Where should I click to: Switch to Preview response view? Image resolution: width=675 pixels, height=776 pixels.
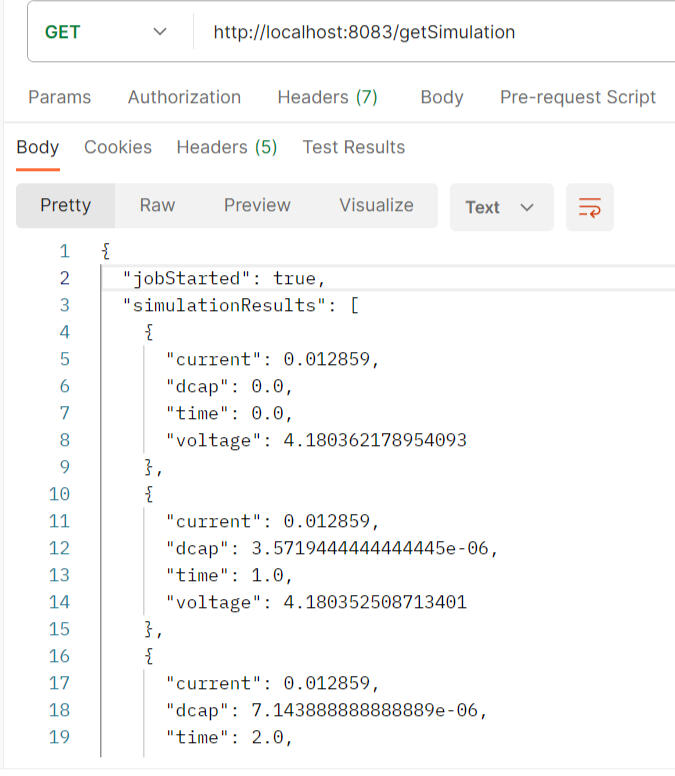pyautogui.click(x=257, y=205)
